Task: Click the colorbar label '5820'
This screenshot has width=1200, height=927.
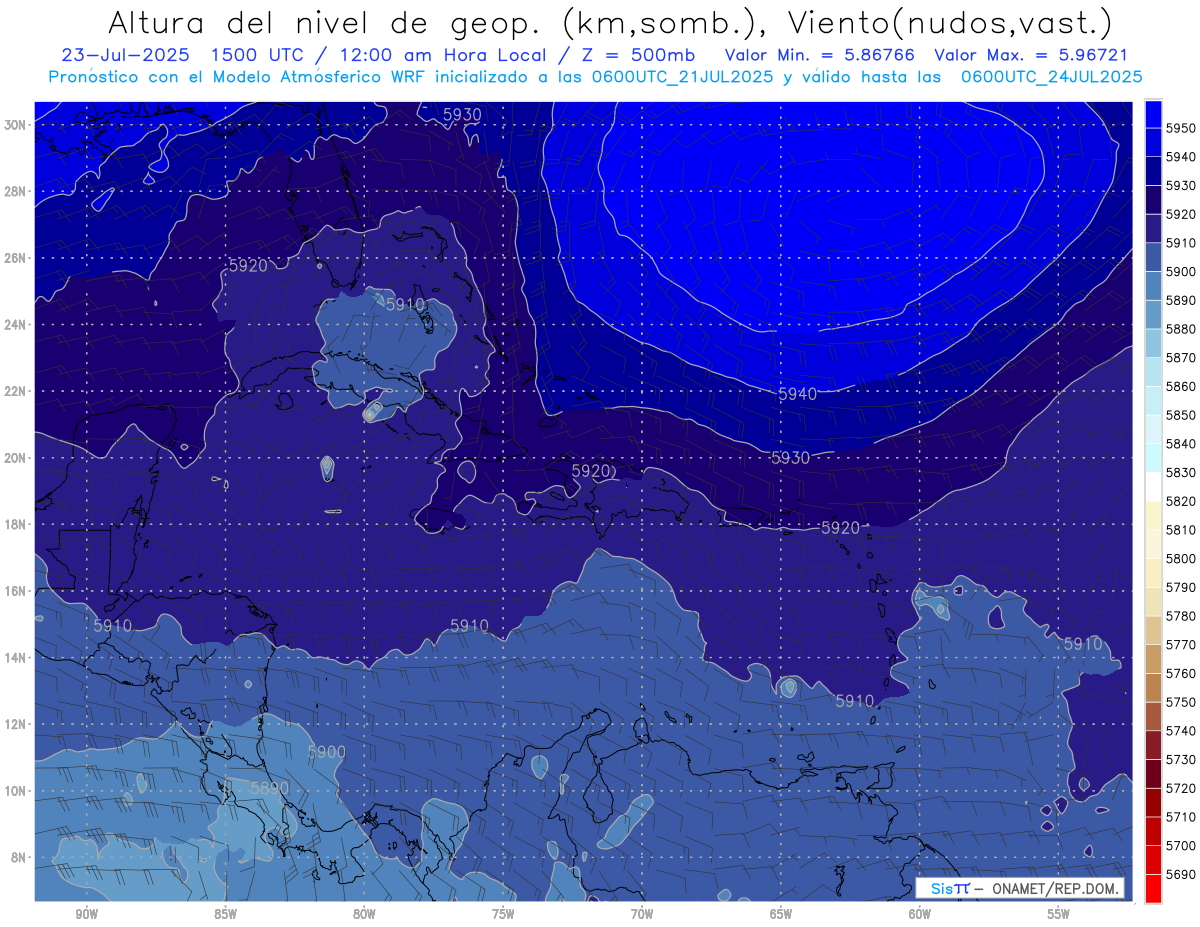Action: 1180,501
